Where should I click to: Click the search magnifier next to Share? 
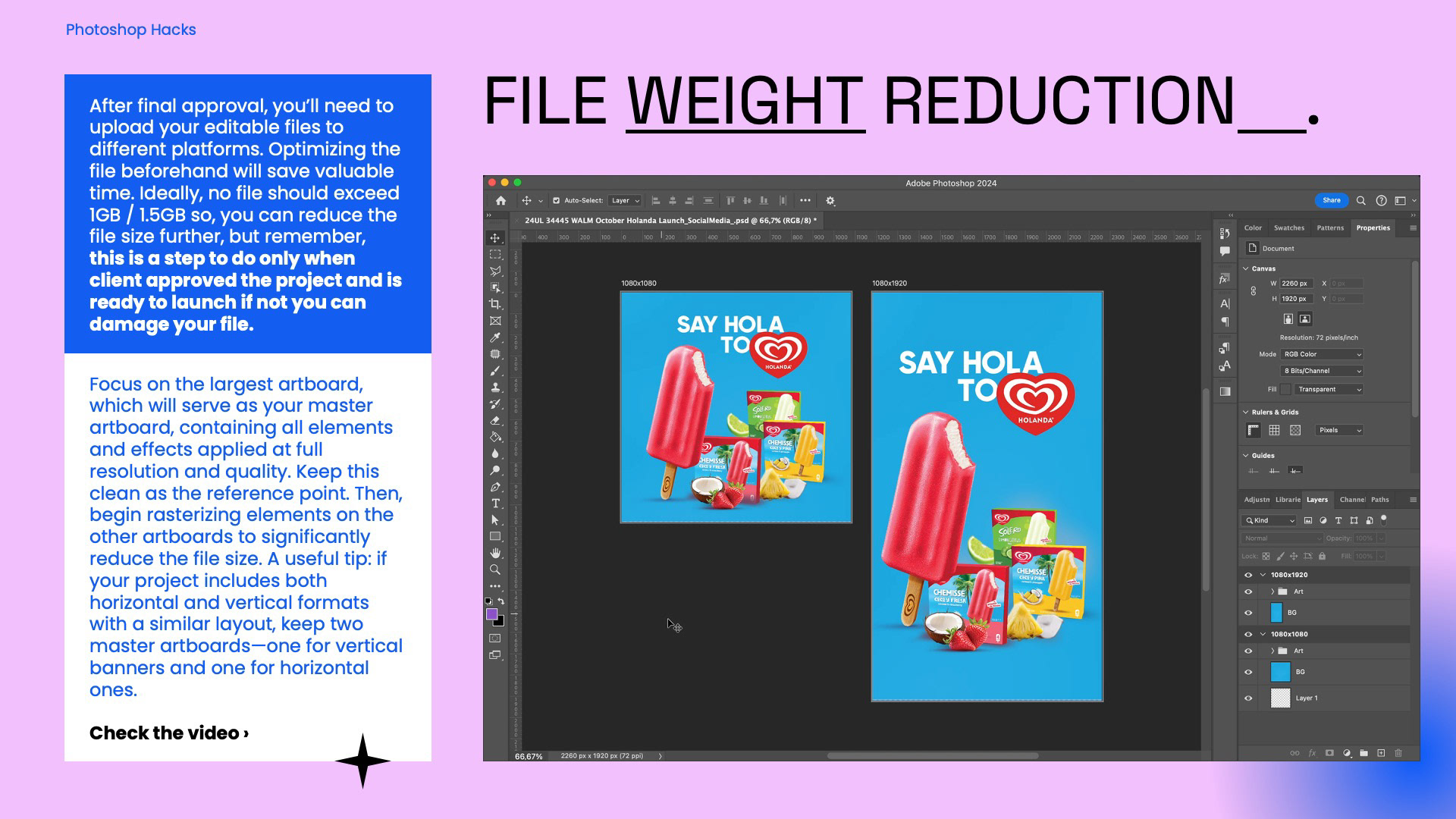pos(1361,201)
